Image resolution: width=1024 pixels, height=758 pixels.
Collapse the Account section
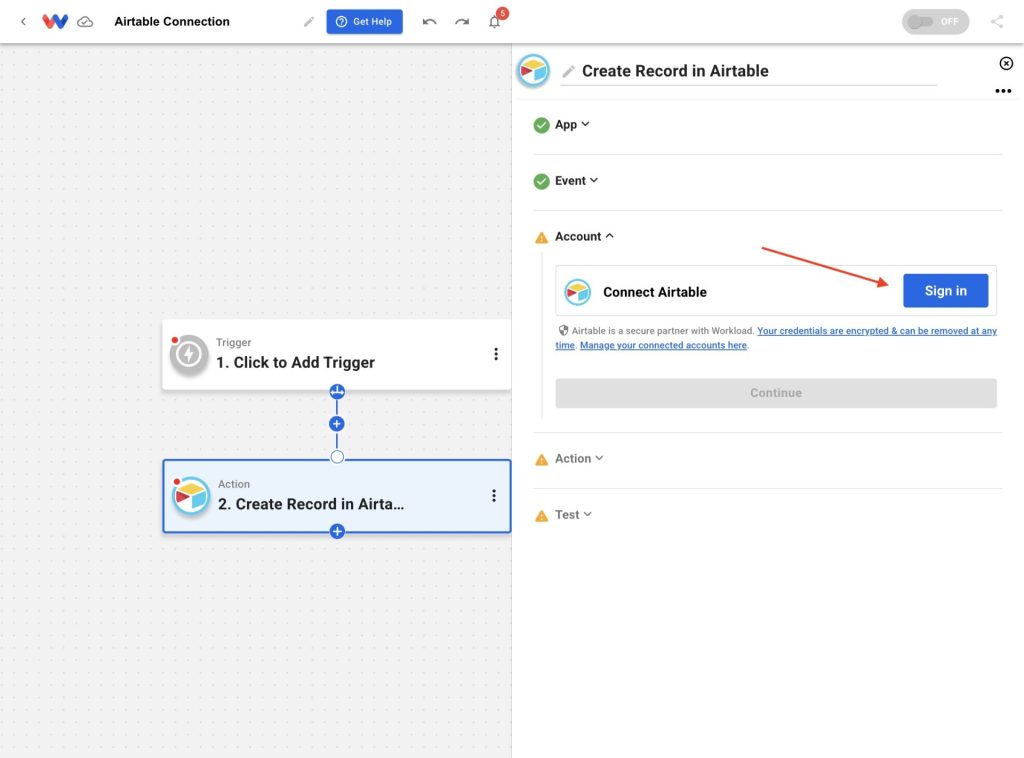tap(584, 236)
